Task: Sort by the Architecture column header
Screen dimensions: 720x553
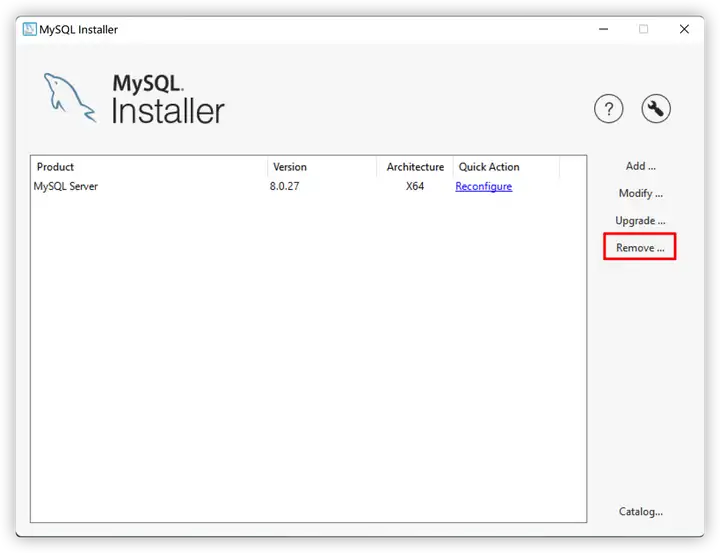Action: (415, 167)
